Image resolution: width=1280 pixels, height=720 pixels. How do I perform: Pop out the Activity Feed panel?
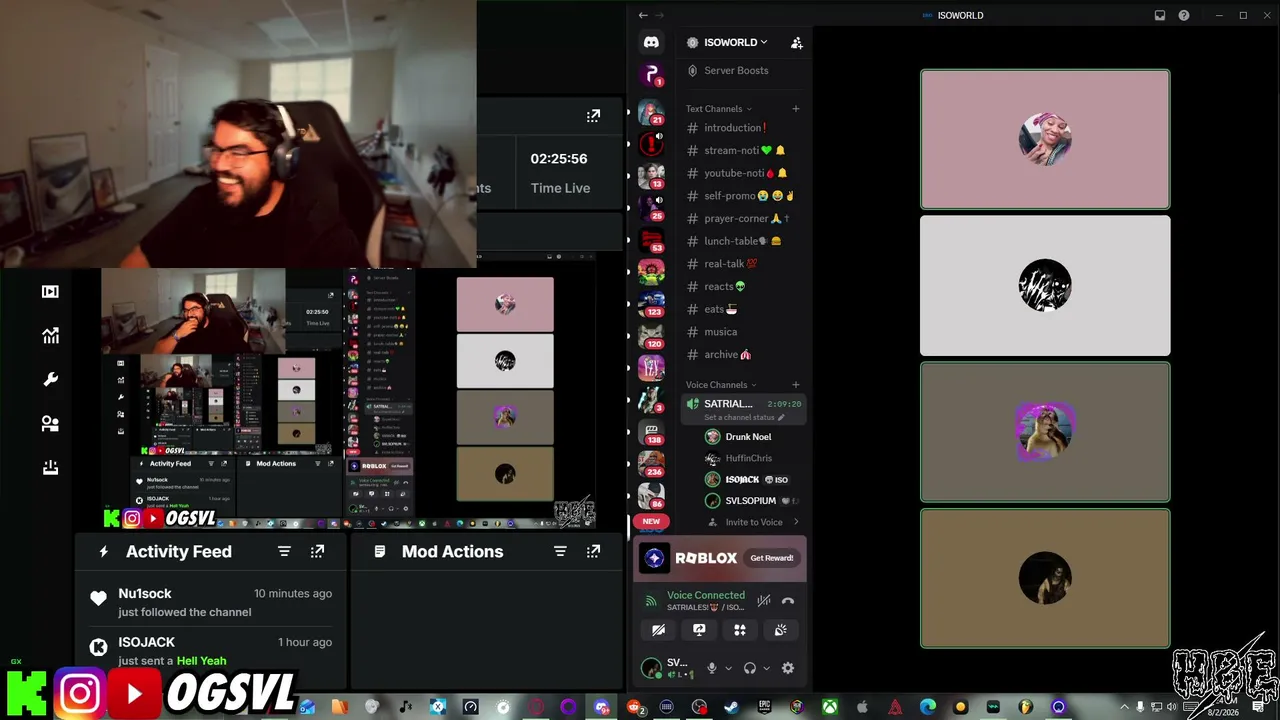pos(317,551)
